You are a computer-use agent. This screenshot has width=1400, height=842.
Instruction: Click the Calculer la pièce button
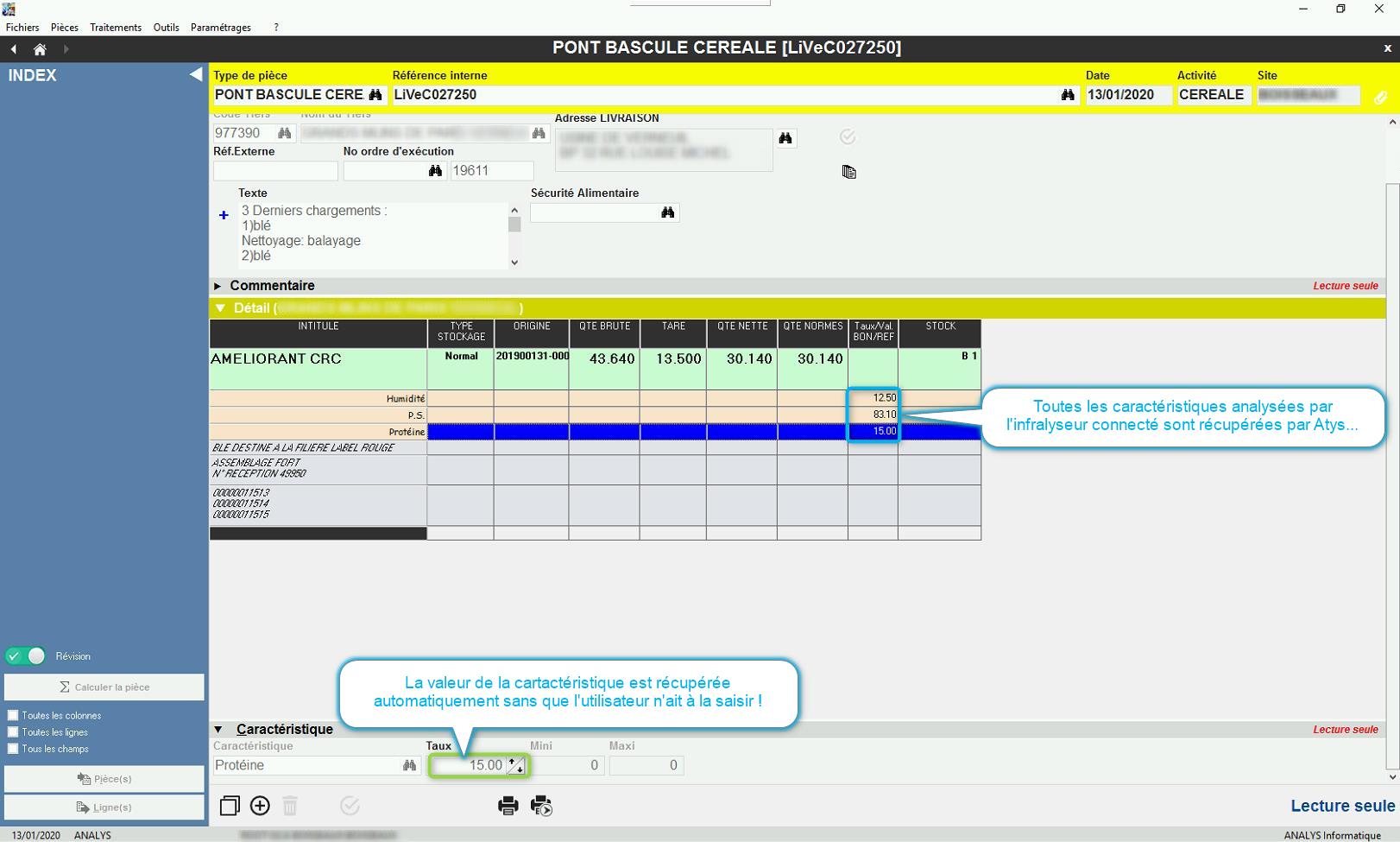[104, 687]
